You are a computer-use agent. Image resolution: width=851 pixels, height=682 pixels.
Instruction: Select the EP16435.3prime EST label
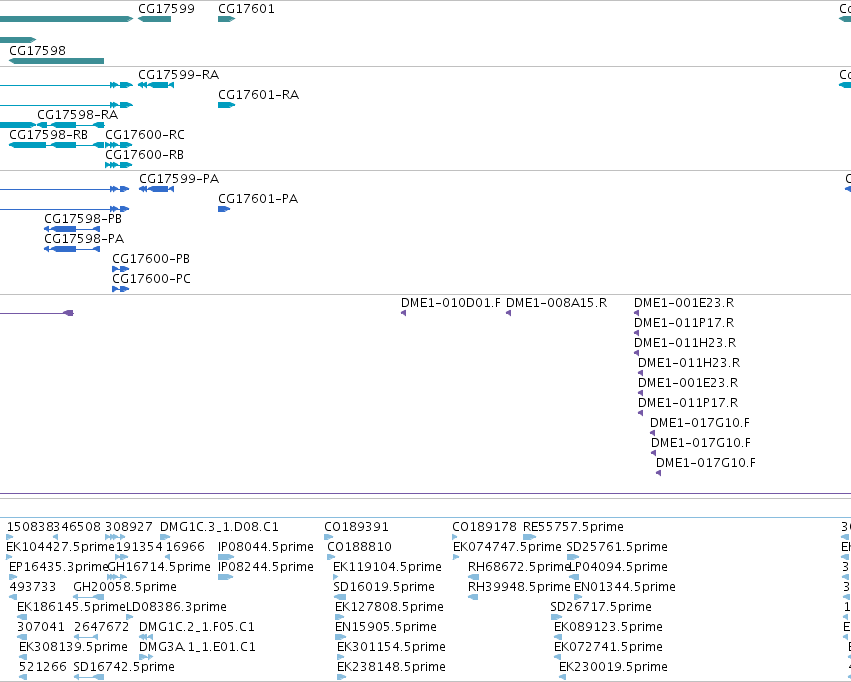(x=59, y=567)
